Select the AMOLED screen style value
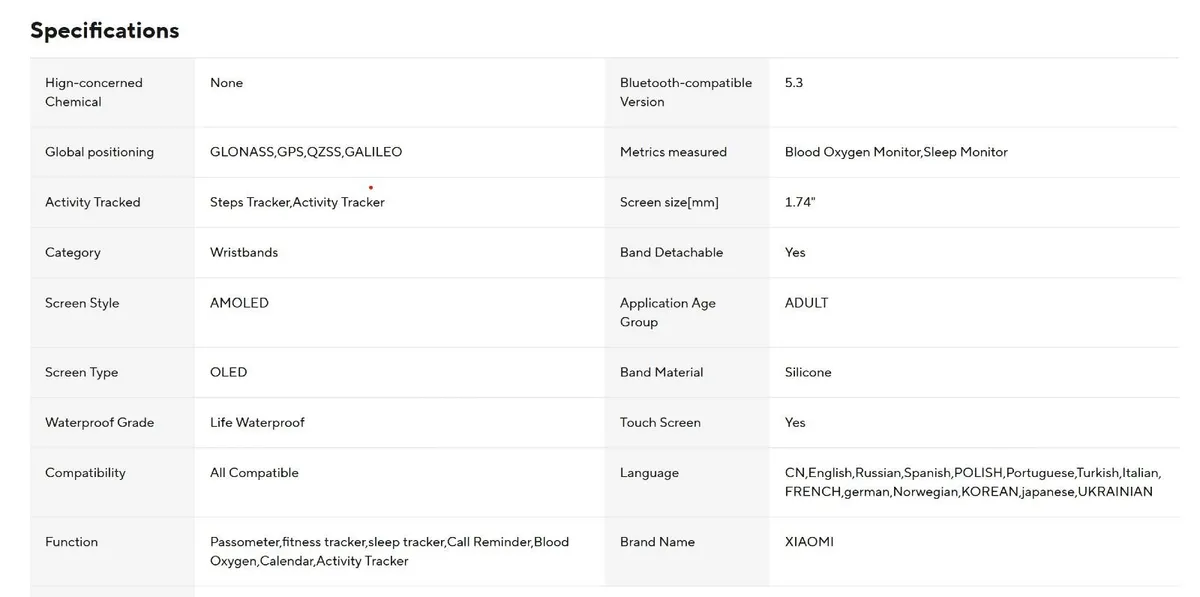The image size is (1200, 597). (239, 303)
